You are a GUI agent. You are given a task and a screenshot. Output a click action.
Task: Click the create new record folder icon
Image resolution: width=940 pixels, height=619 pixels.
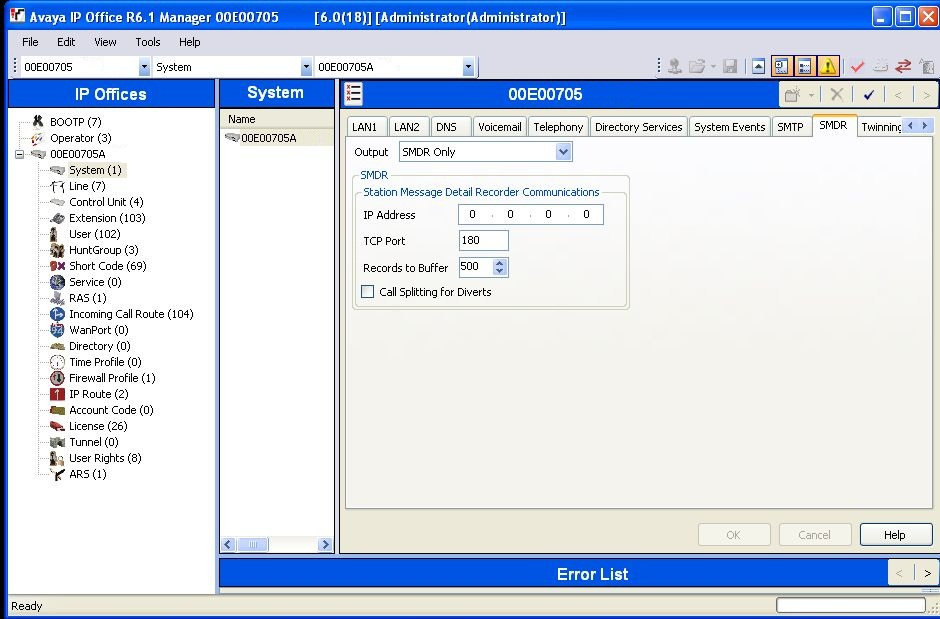pos(793,95)
